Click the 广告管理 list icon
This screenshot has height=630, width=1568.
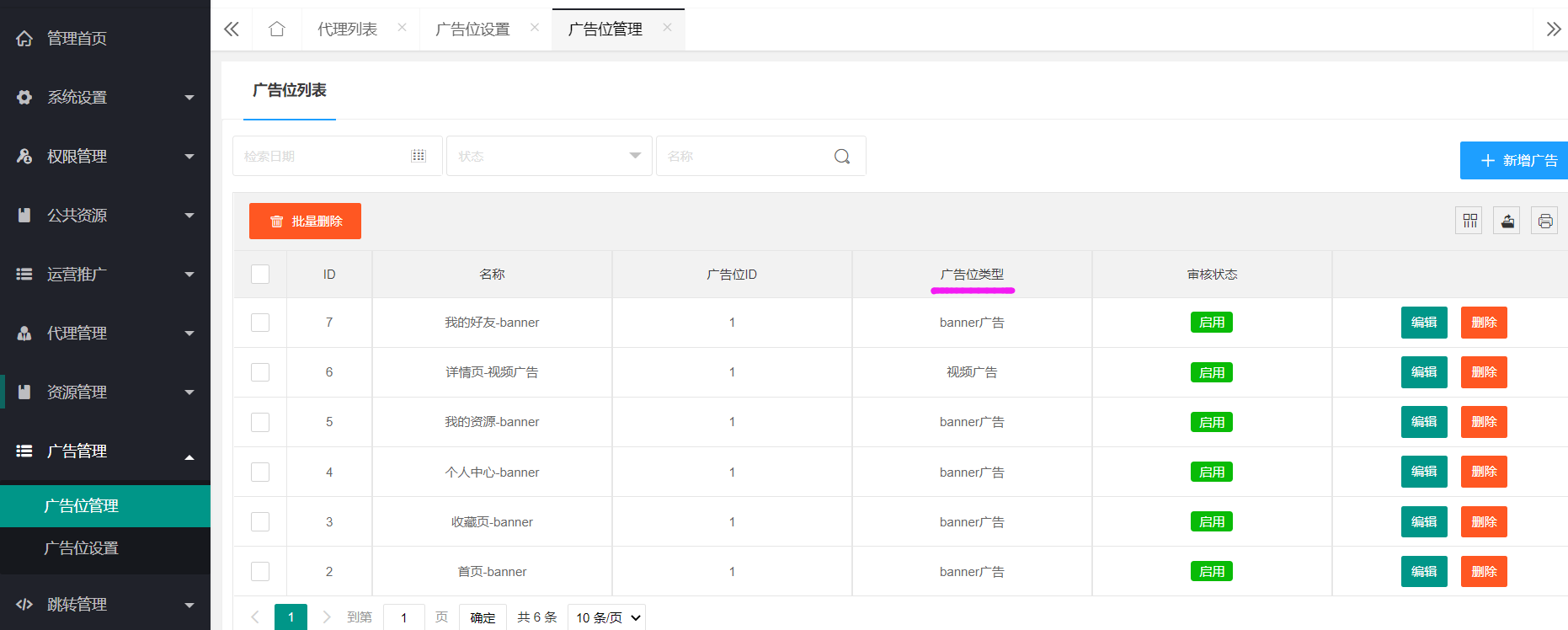click(x=24, y=451)
